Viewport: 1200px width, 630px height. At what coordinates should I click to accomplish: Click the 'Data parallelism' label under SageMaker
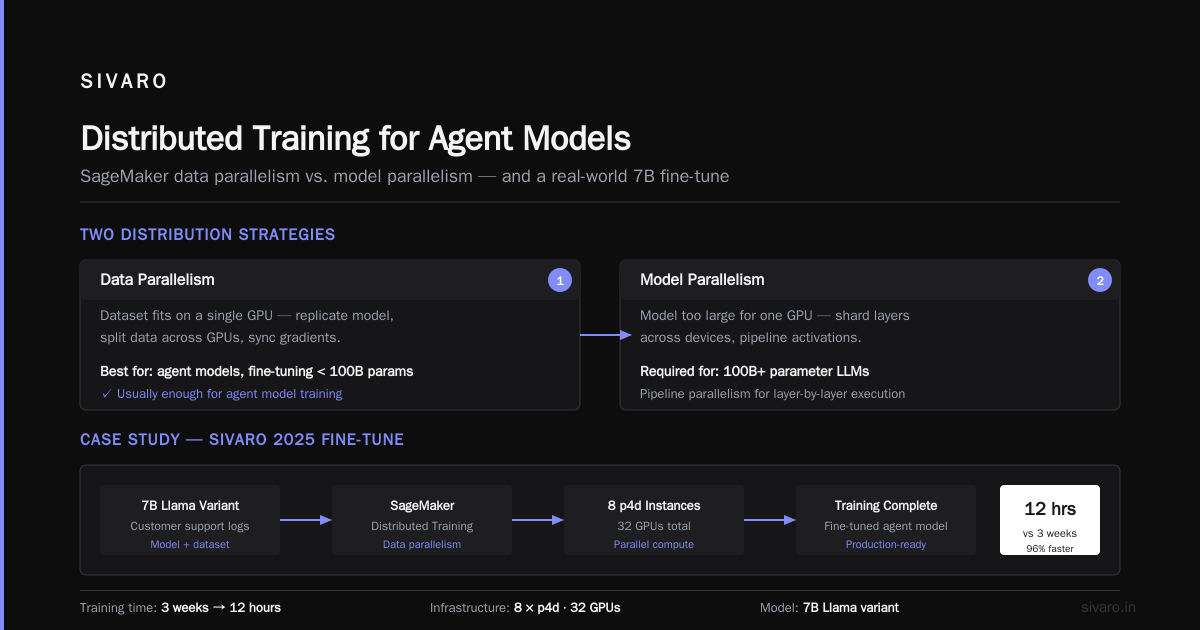tap(422, 544)
